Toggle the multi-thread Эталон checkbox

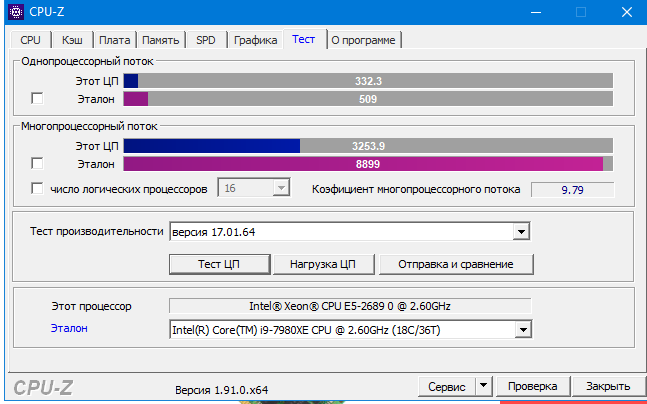pos(38,164)
